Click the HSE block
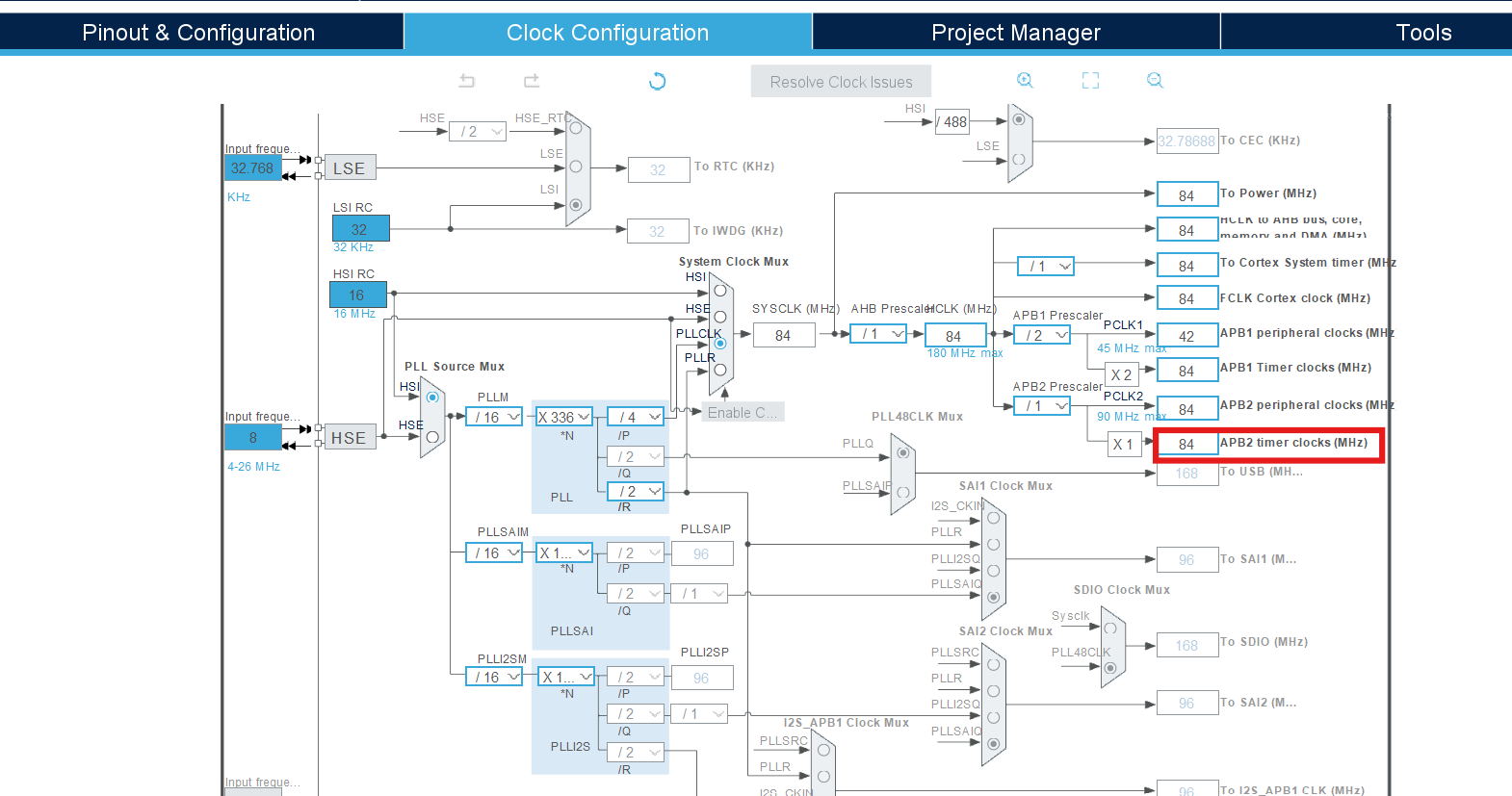This screenshot has height=796, width=1512. pyautogui.click(x=350, y=437)
